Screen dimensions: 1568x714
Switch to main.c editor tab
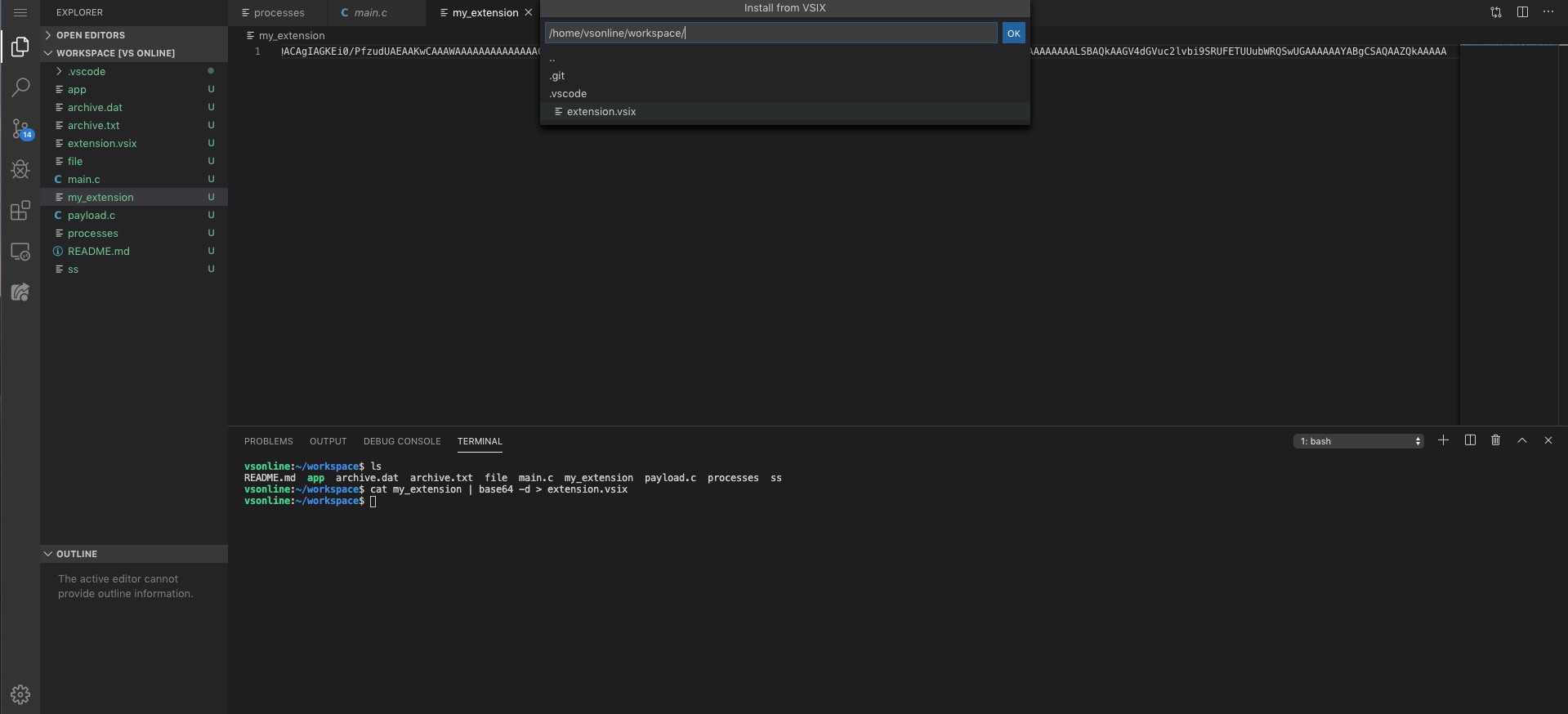tap(370, 13)
